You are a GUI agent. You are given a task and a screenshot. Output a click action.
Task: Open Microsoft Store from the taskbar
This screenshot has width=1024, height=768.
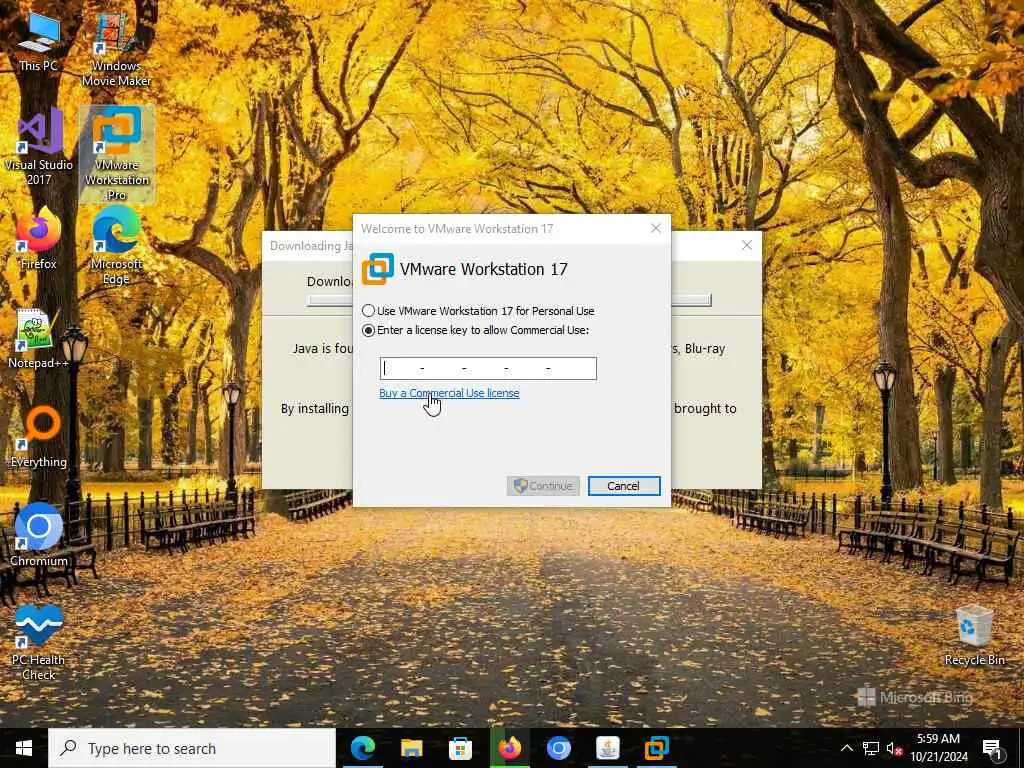click(460, 748)
